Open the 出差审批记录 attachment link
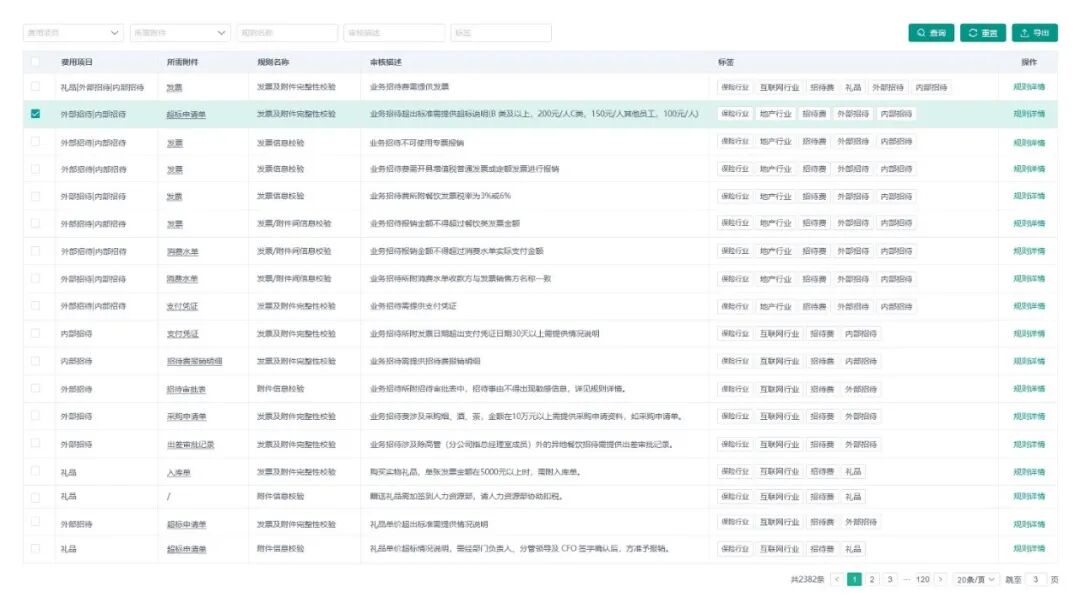Screen dimensions: 1080x608 pos(190,445)
